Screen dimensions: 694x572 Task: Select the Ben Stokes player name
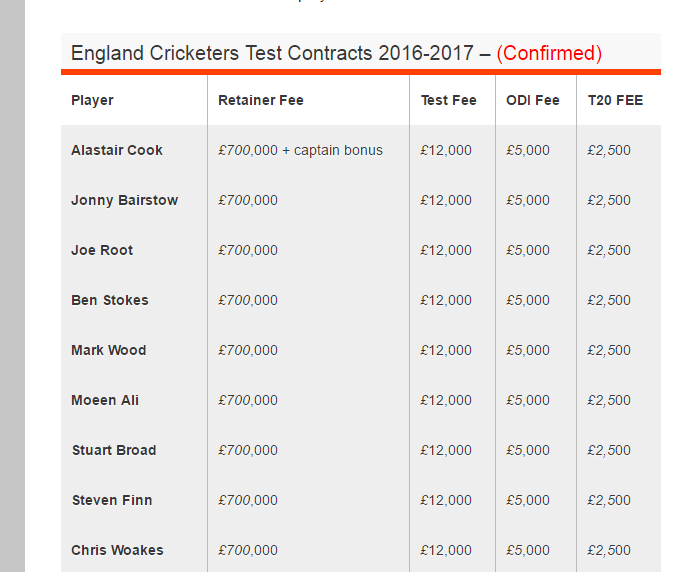[109, 300]
